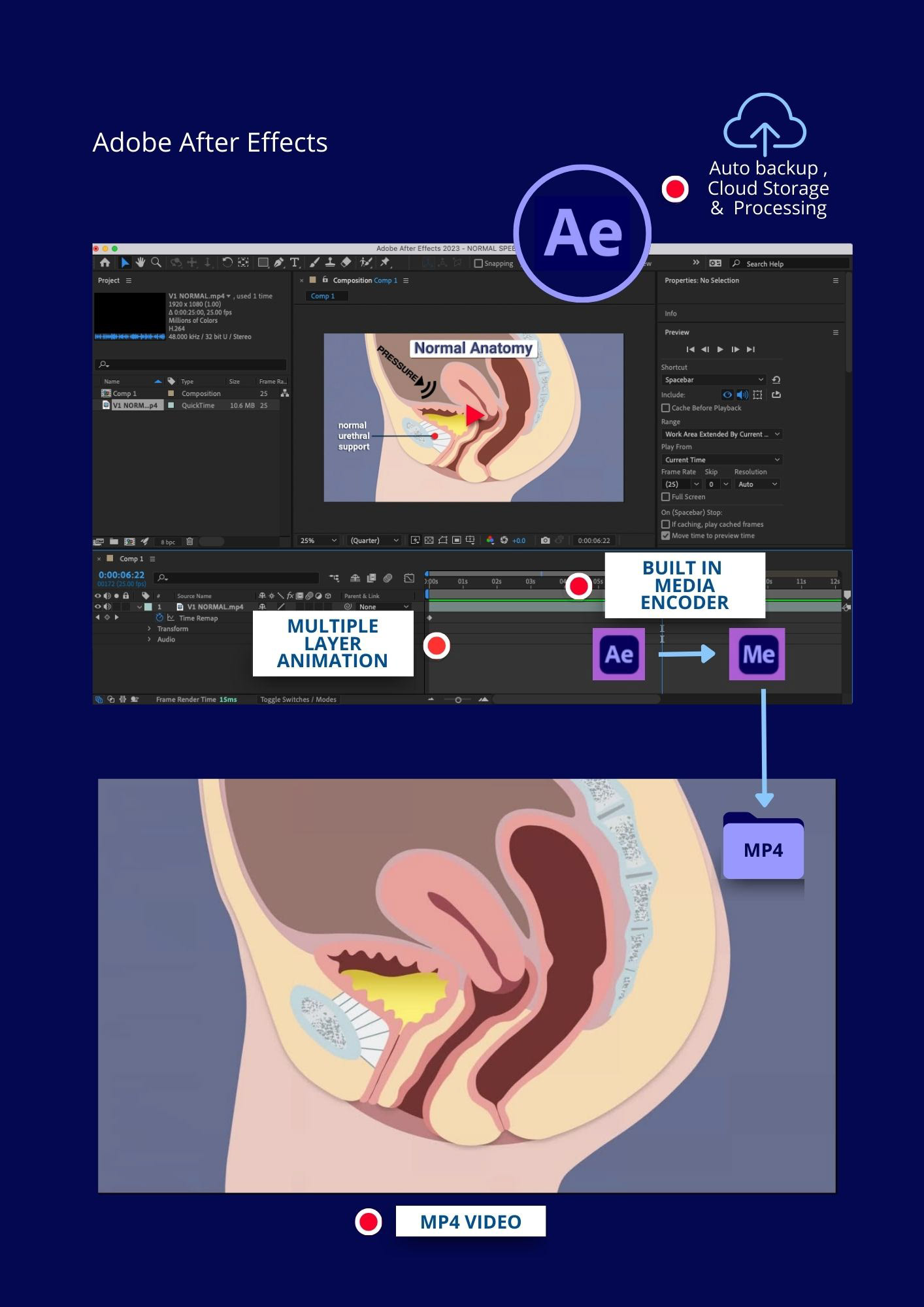Select the Eraser tool
Viewport: 924px width, 1307px height.
pos(346,263)
